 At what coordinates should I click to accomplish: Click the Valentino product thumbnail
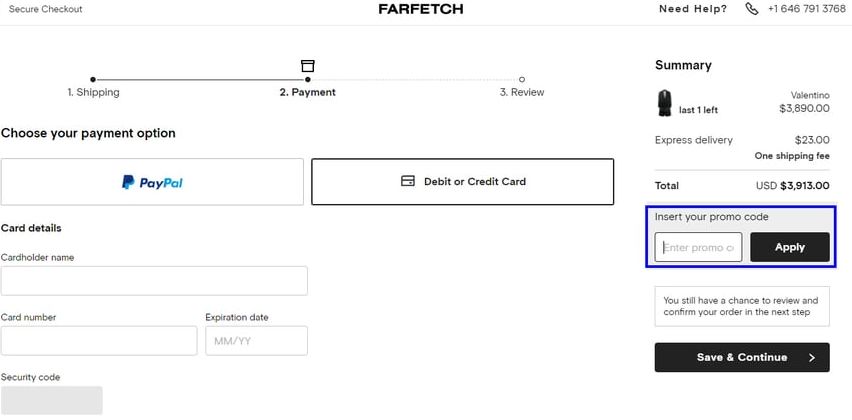(665, 103)
